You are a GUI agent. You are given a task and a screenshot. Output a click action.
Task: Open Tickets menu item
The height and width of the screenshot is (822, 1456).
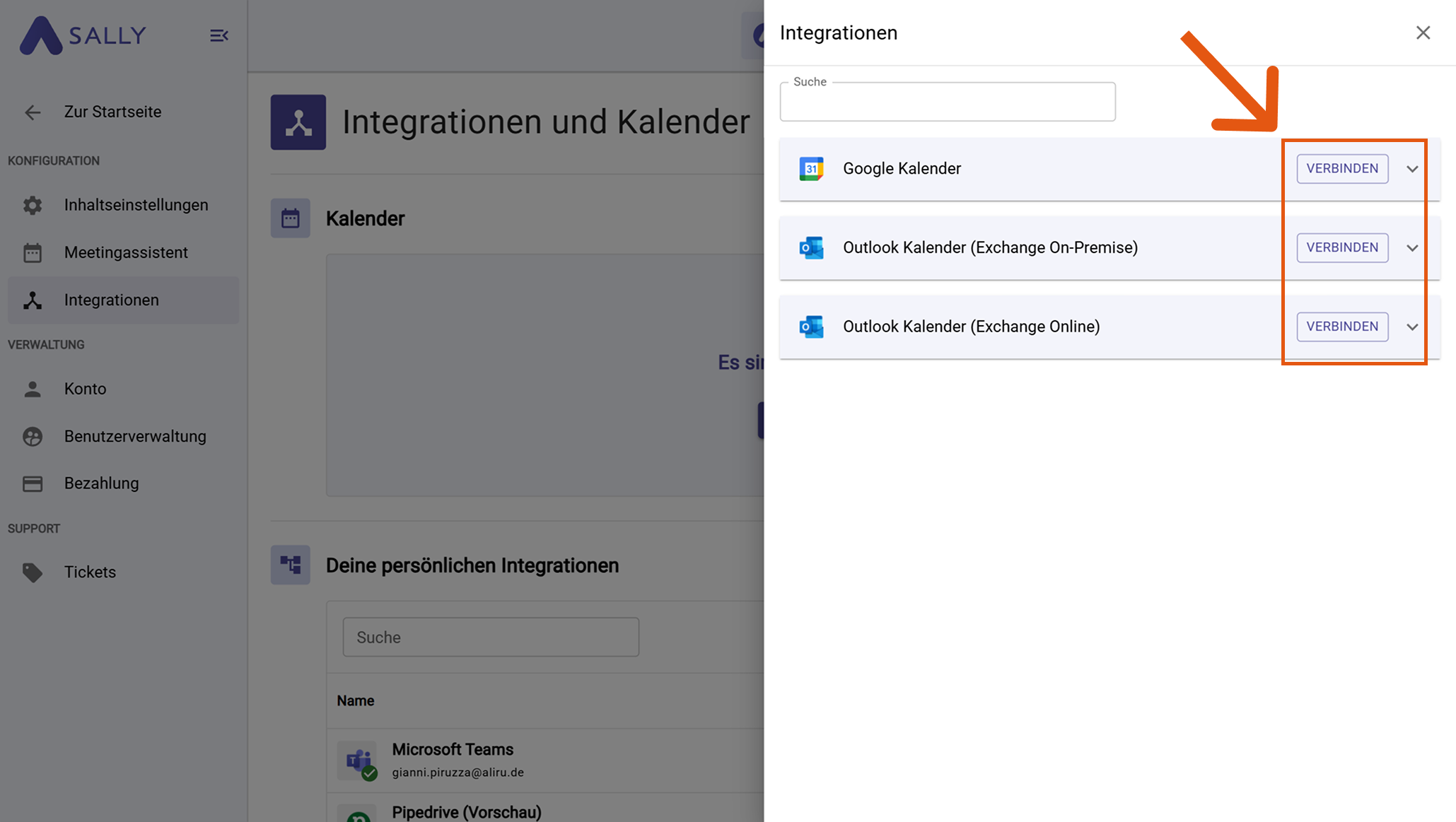click(124, 572)
